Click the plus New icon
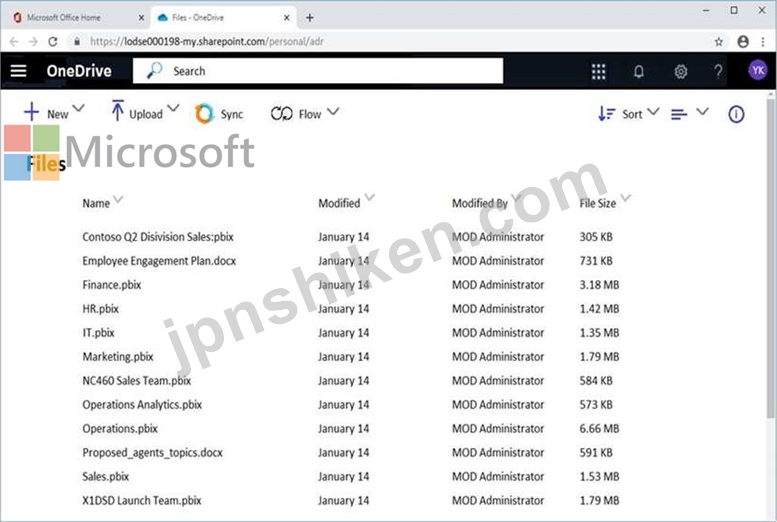 [x=31, y=112]
